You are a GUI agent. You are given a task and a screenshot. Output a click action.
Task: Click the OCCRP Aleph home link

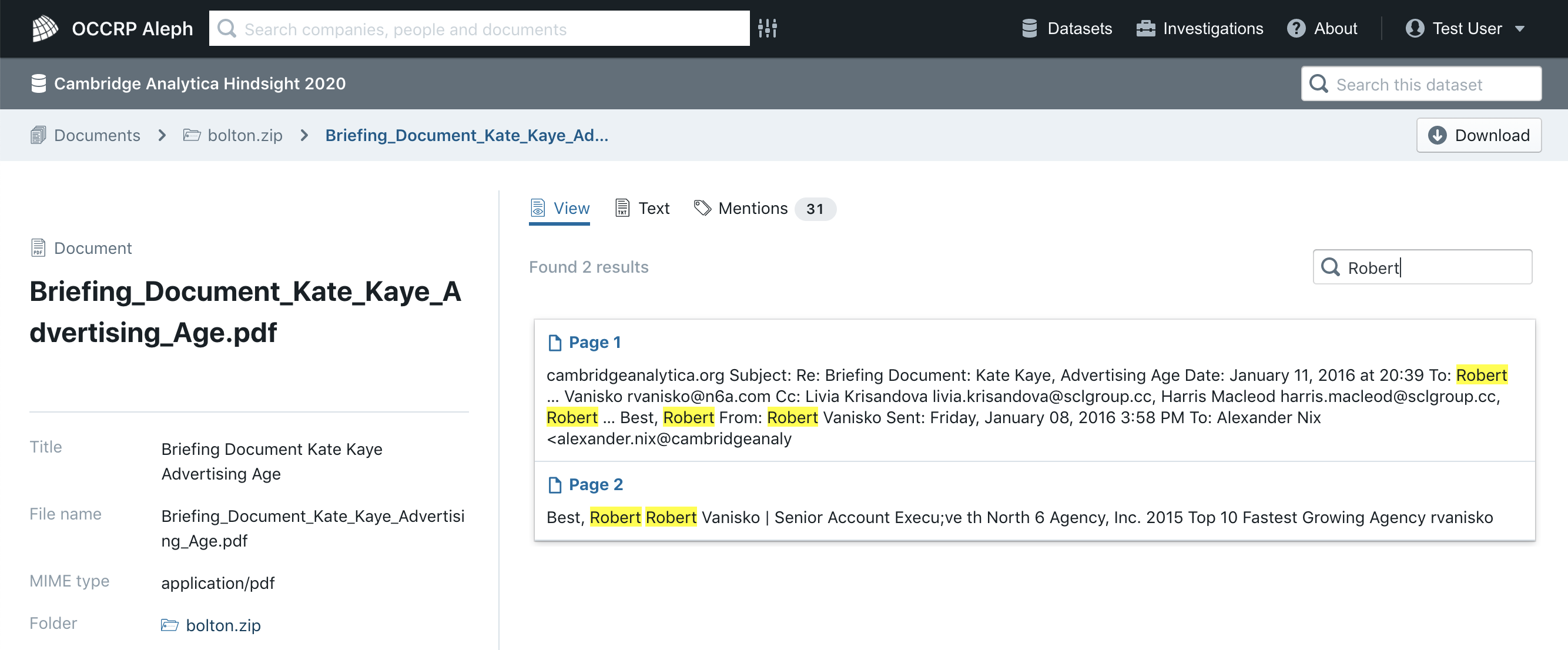click(113, 29)
